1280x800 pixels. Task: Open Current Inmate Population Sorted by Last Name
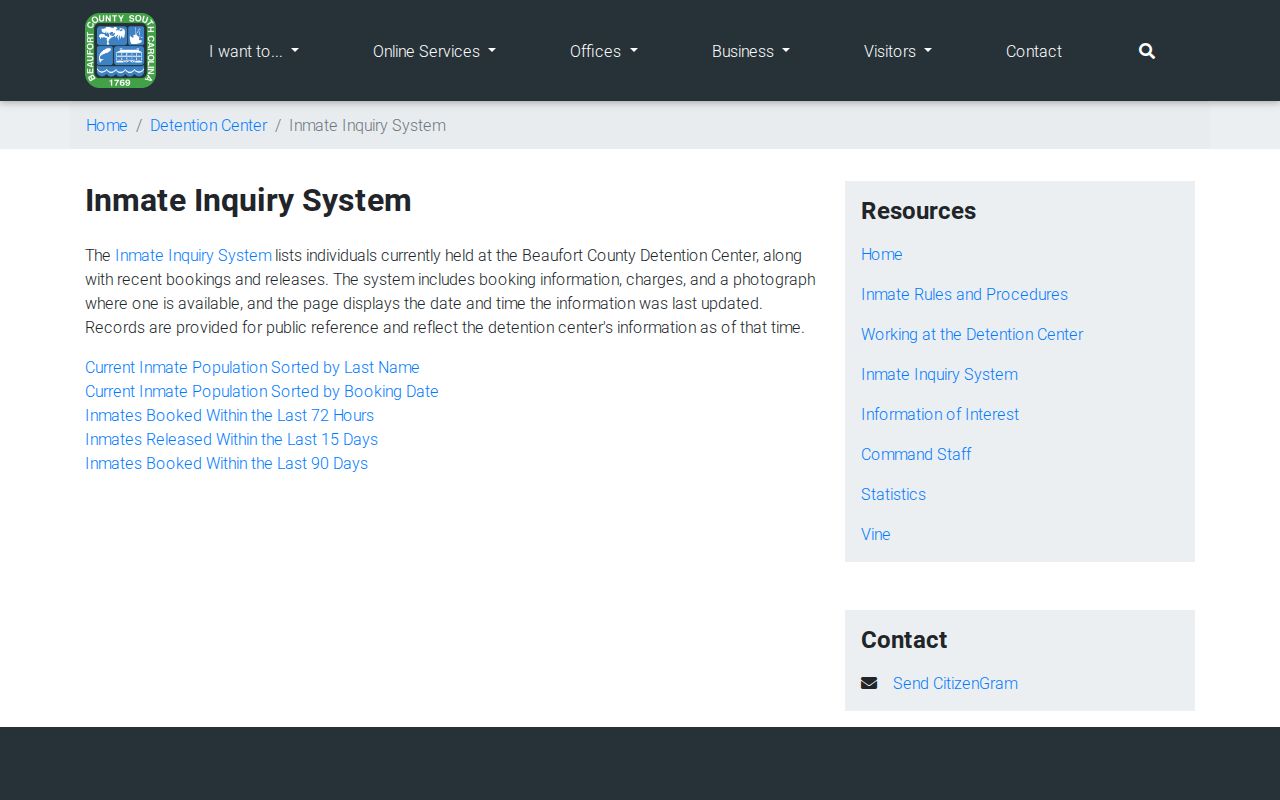252,367
